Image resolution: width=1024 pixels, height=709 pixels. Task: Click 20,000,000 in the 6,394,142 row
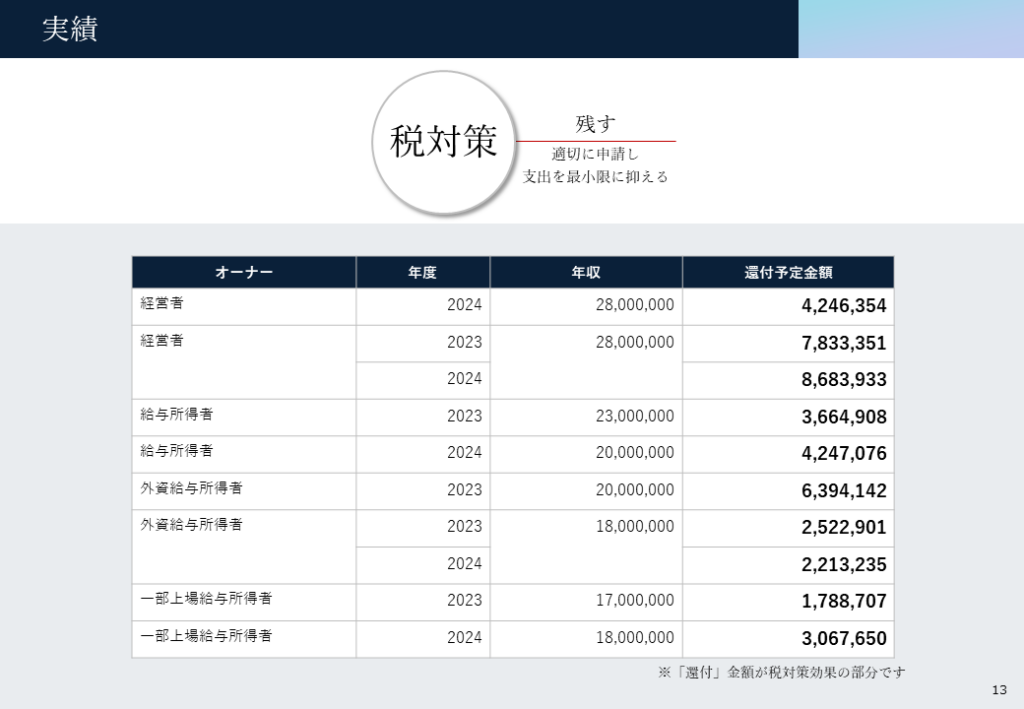coord(635,490)
